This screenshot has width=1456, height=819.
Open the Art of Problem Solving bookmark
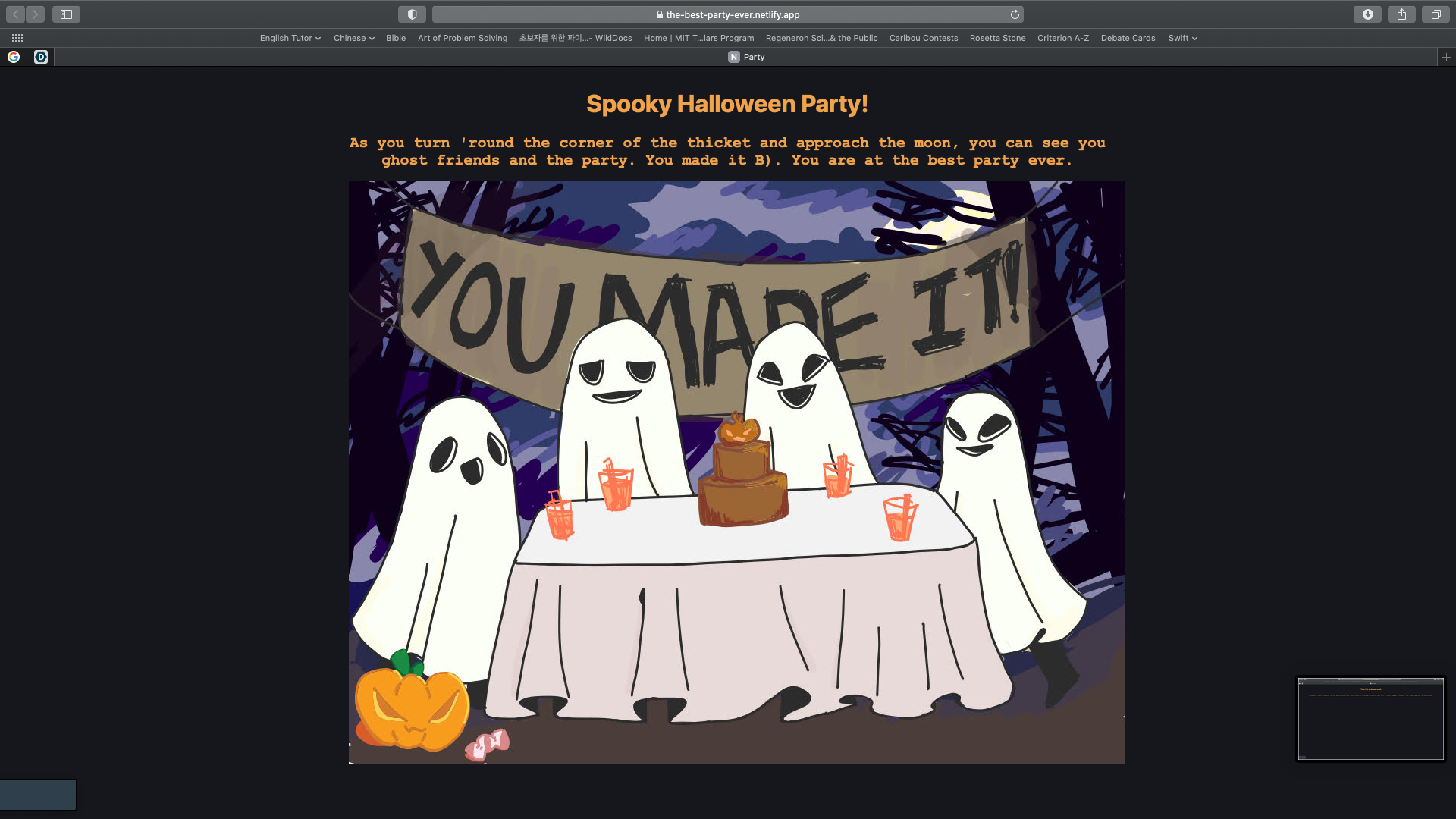462,38
